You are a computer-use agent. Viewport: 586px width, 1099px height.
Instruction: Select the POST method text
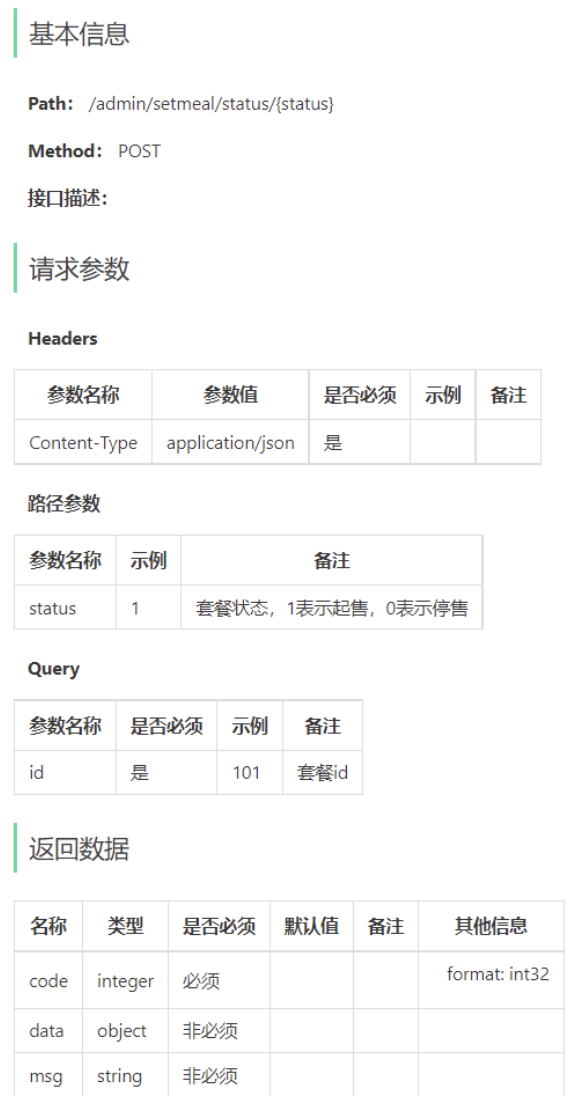point(139,151)
